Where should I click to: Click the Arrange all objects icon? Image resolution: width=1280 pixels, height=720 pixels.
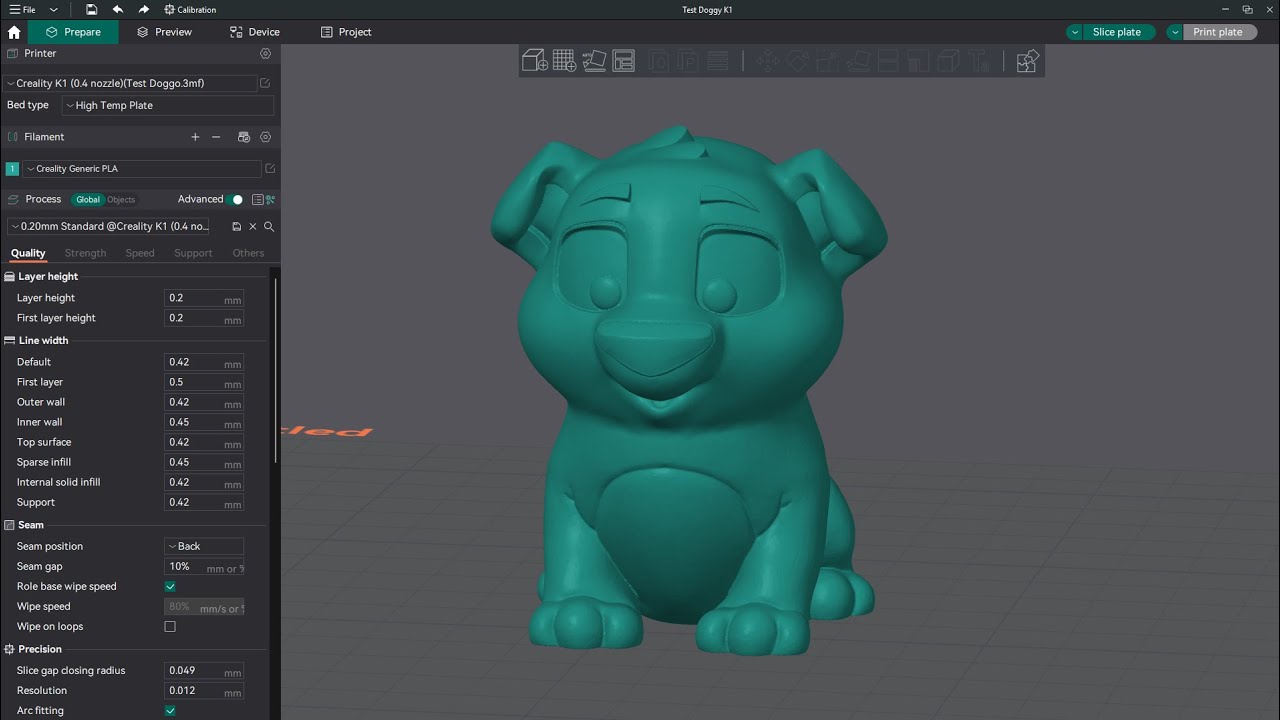coord(624,62)
